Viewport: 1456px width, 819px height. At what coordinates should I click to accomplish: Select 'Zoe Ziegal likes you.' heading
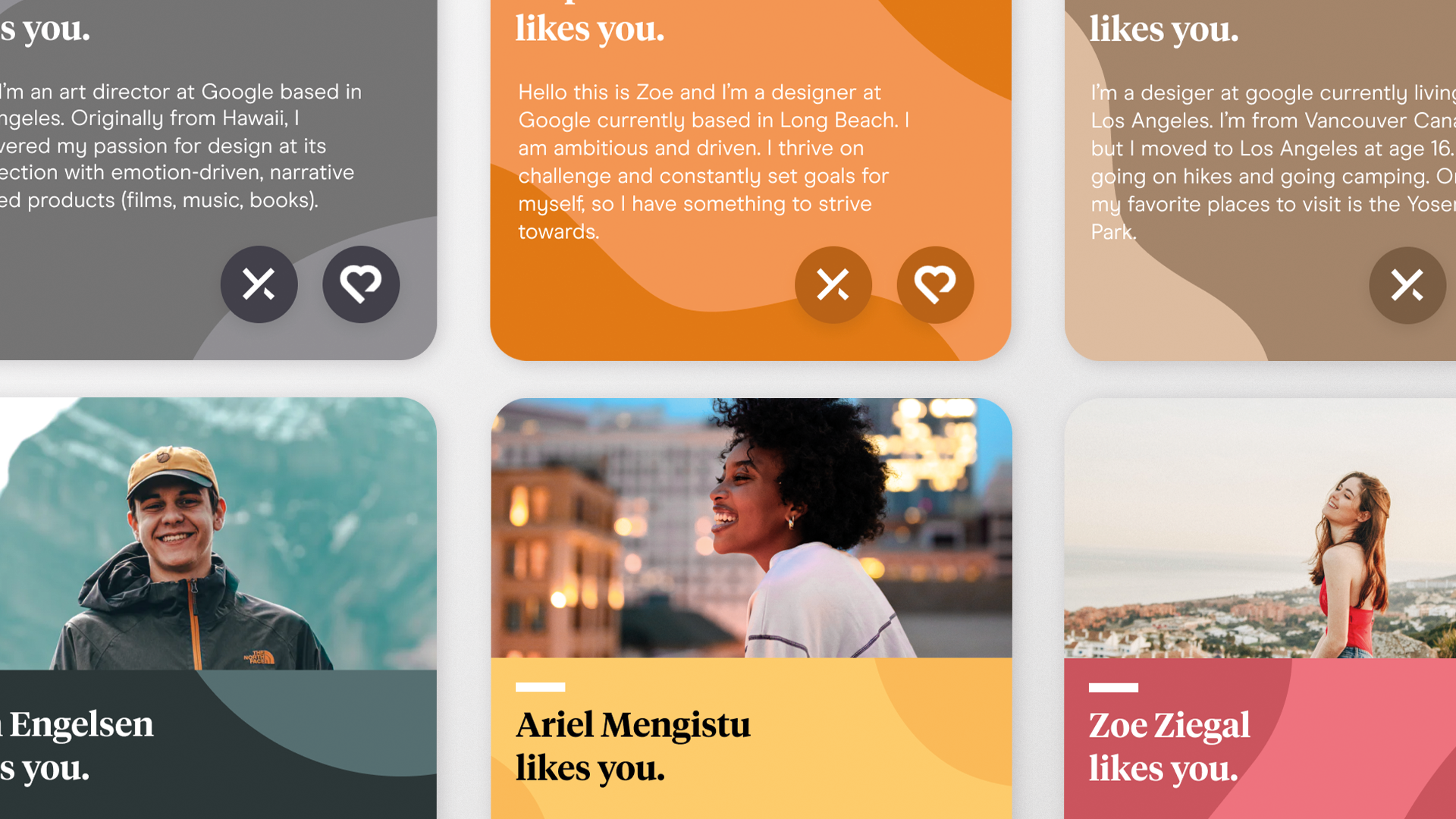1169,747
